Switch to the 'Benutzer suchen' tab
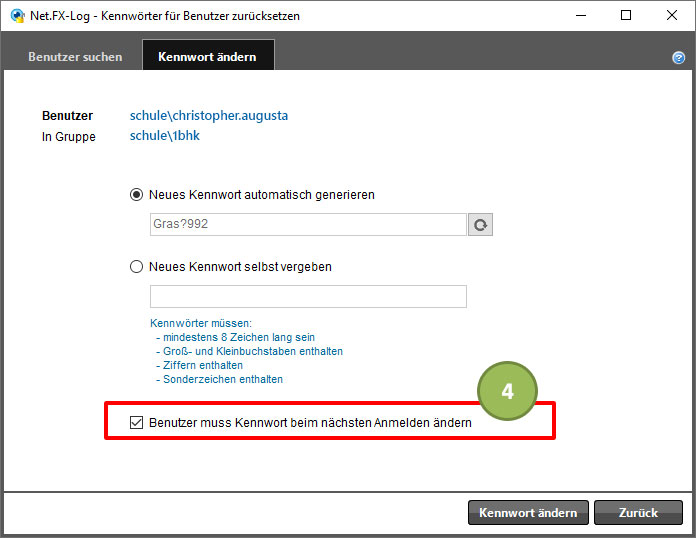 tap(75, 57)
